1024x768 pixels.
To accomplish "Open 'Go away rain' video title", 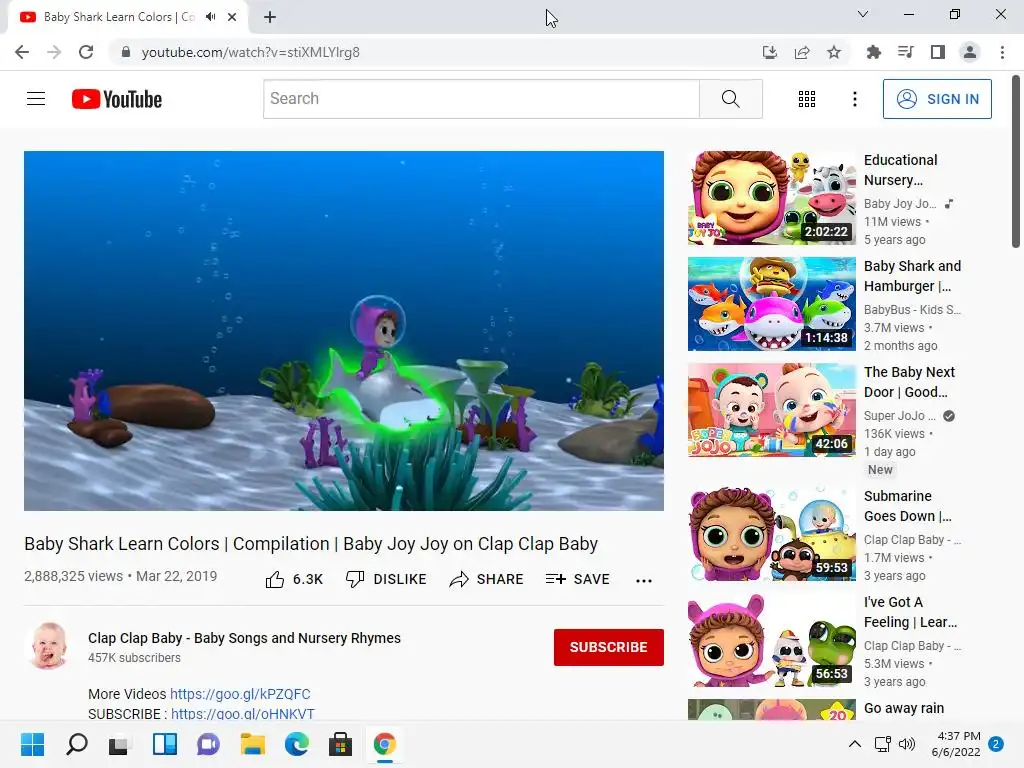I will [904, 708].
